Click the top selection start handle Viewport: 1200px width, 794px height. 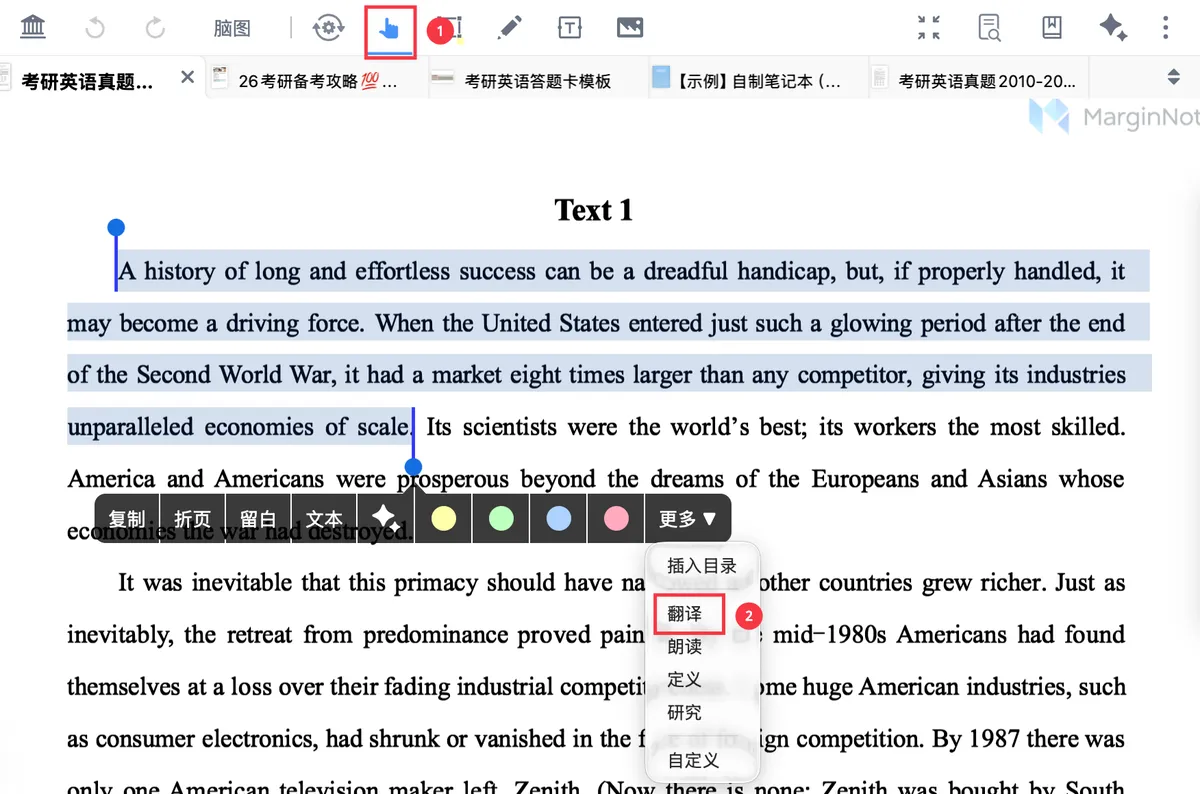(x=116, y=228)
